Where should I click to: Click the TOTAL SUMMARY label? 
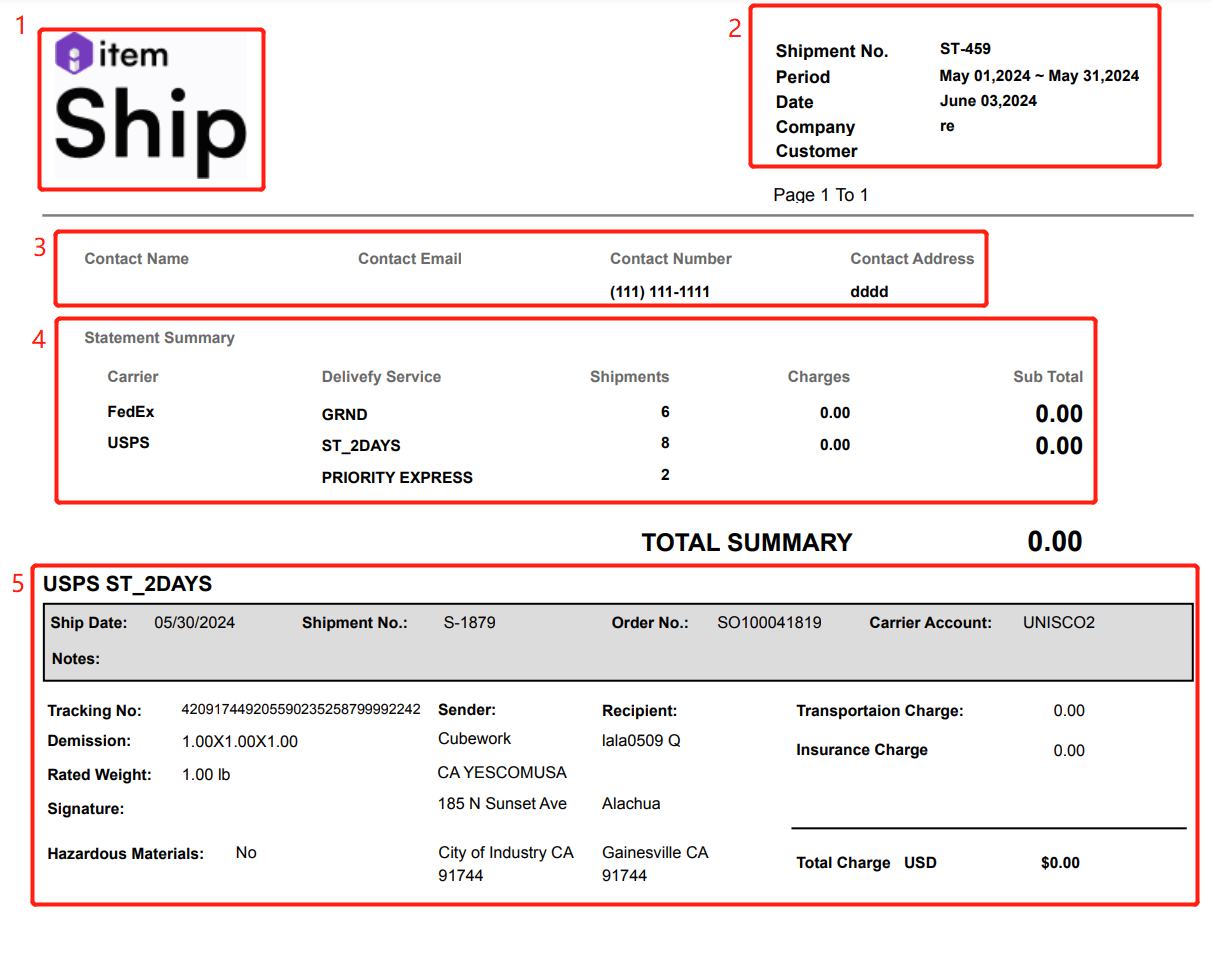coord(746,543)
